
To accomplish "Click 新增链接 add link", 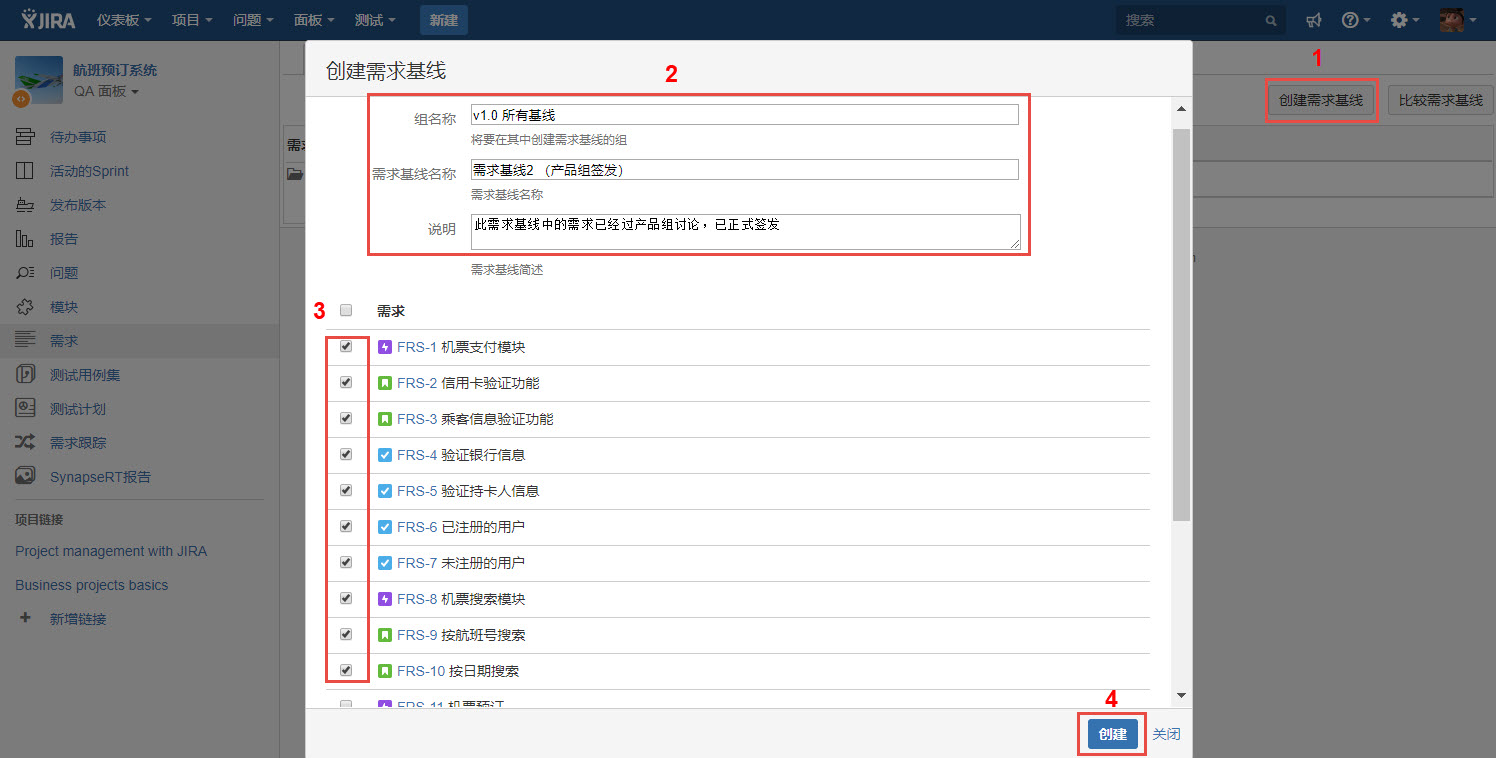I will [78, 619].
